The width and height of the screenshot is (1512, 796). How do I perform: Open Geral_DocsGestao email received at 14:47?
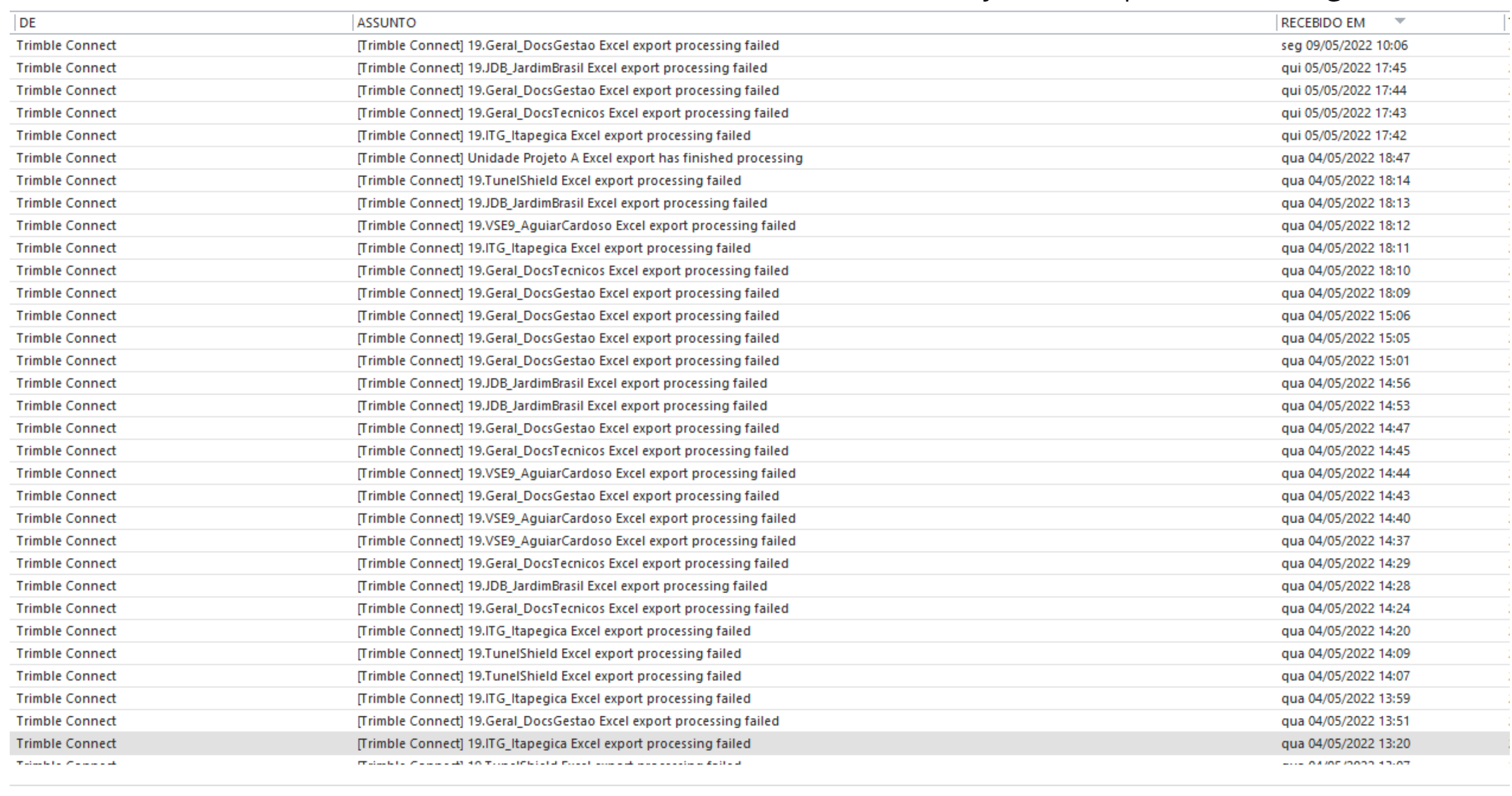click(759, 428)
